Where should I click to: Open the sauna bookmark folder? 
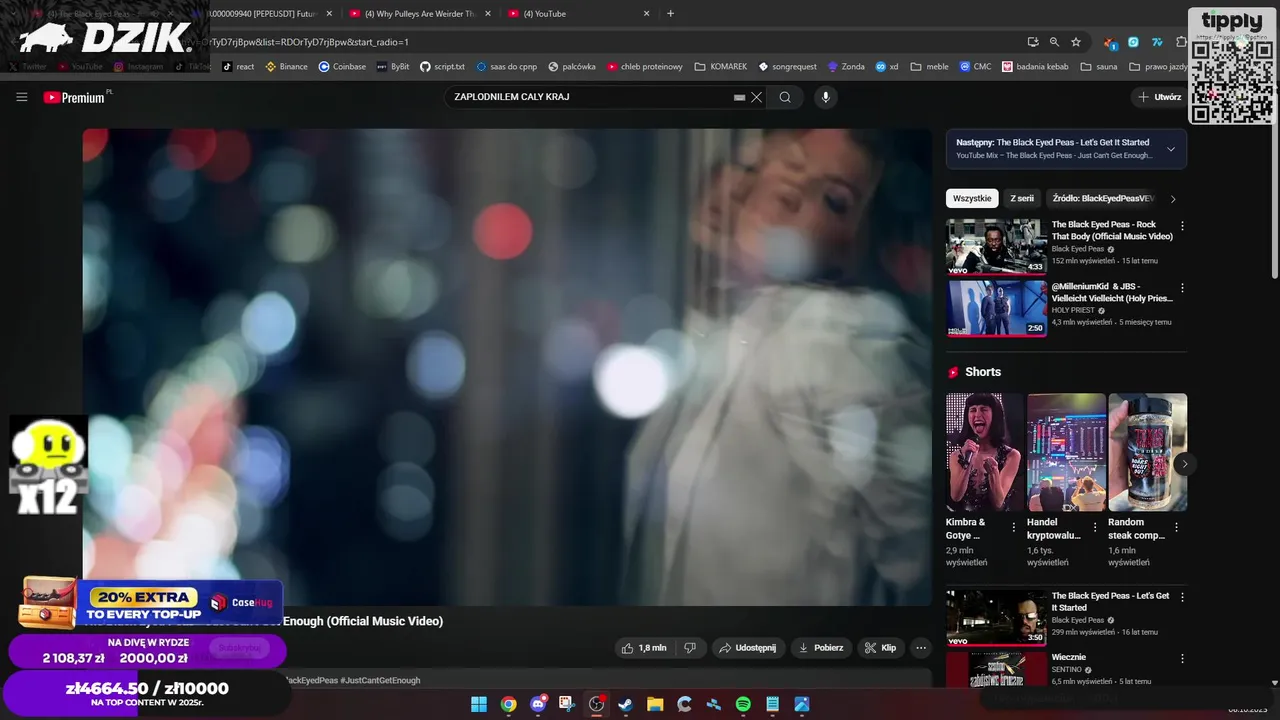tap(1098, 66)
